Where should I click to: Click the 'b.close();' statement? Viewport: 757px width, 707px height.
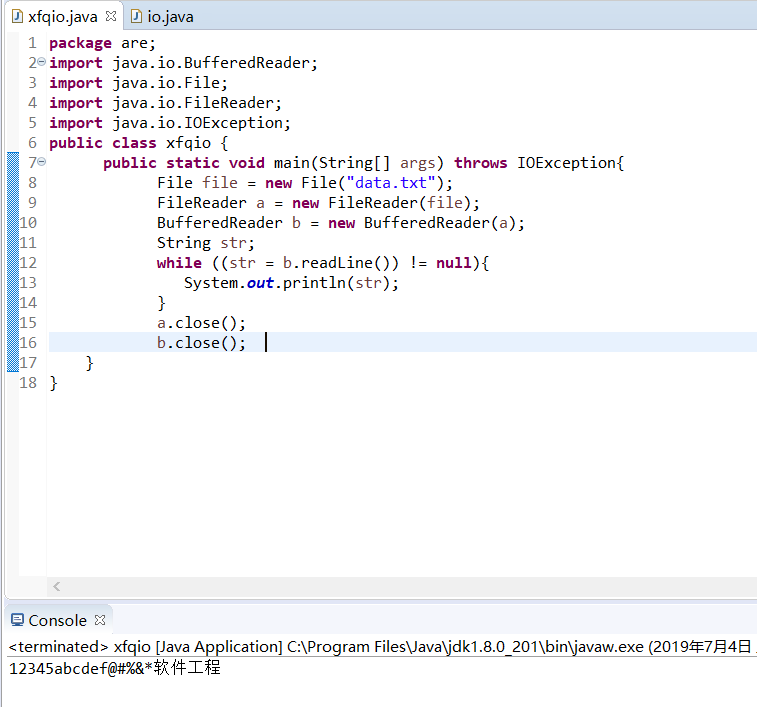point(201,343)
